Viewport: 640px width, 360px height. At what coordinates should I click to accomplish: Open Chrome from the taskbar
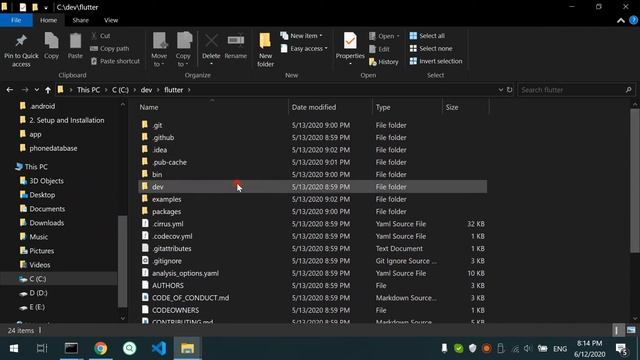(100, 348)
